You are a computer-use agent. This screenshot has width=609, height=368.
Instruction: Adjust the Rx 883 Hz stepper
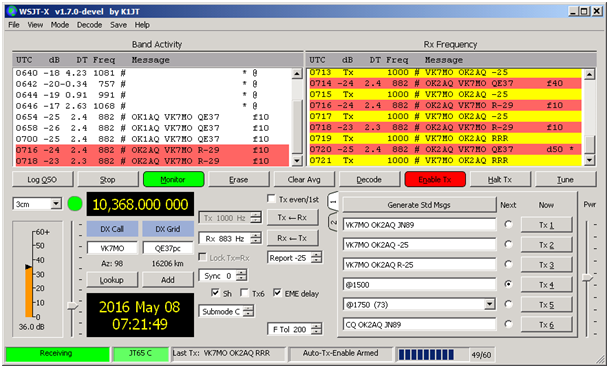pyautogui.click(x=256, y=239)
